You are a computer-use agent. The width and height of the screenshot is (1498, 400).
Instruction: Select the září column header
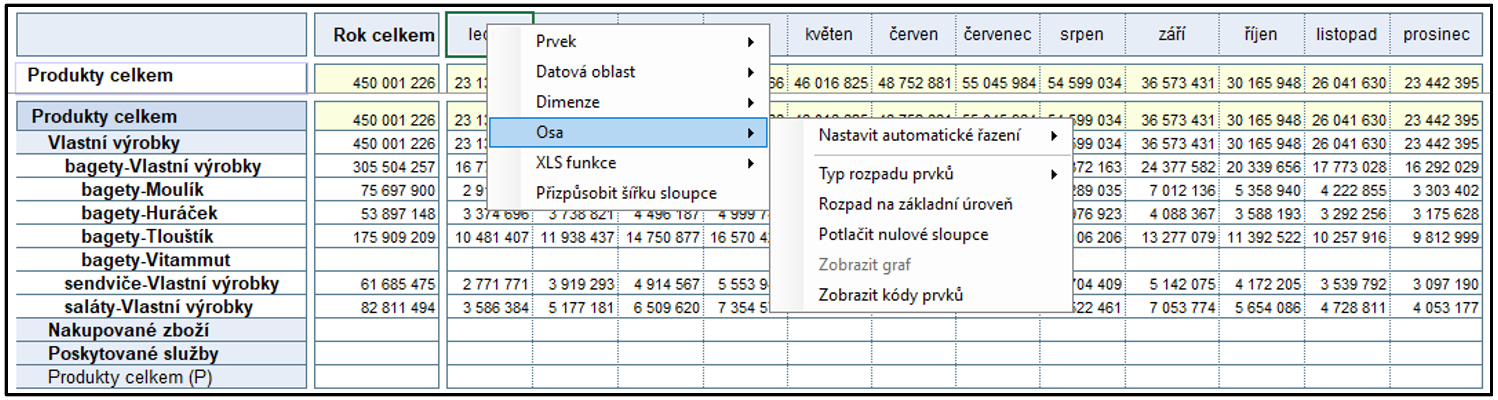coord(1172,34)
